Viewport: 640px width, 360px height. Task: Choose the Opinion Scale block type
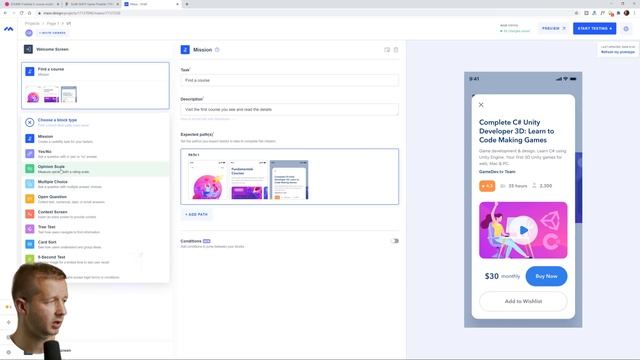pos(95,169)
